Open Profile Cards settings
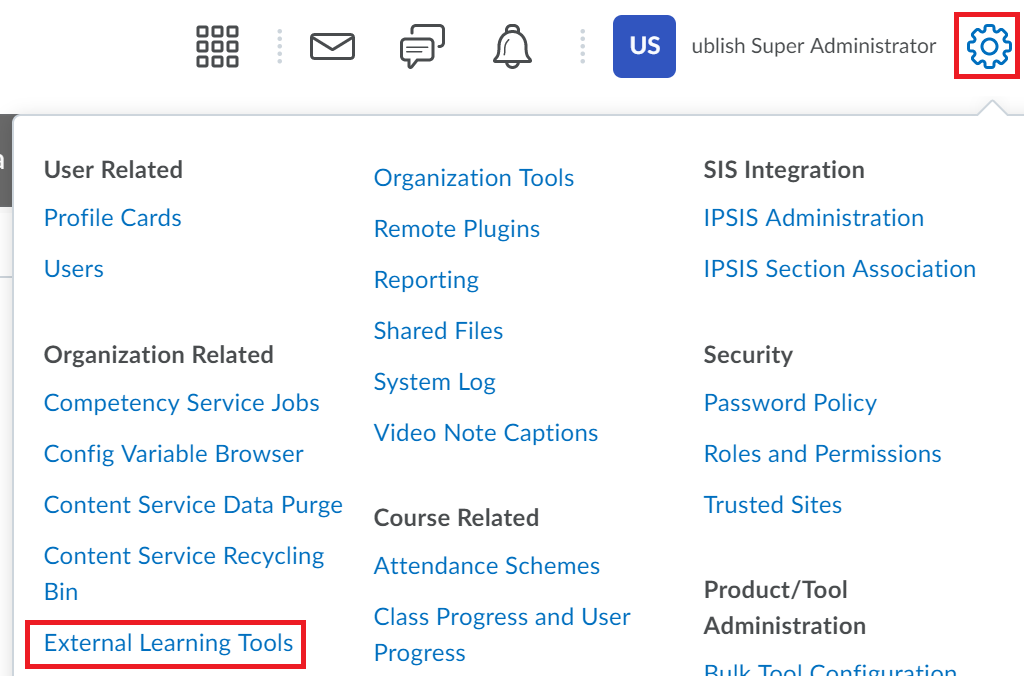 [x=112, y=218]
